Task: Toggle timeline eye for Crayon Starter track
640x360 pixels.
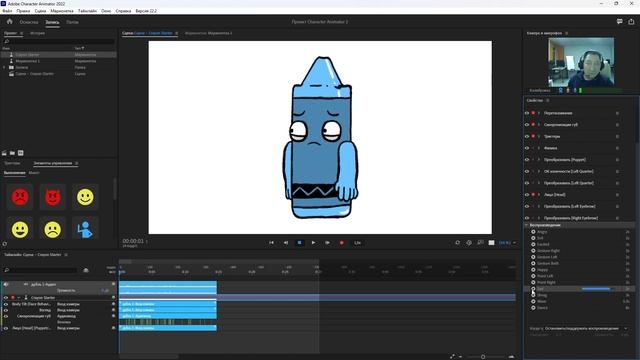Action: (x=6, y=298)
